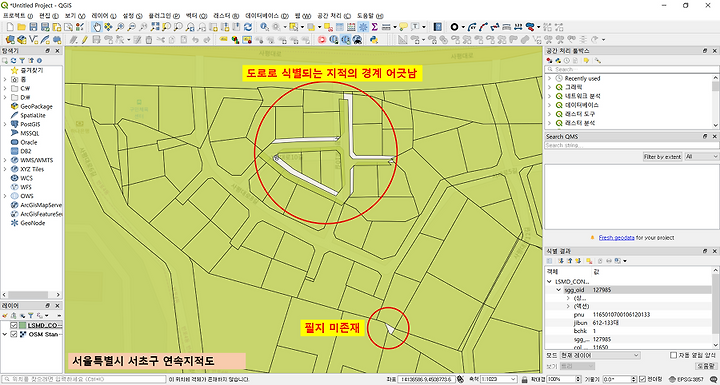The width and height of the screenshot is (720, 385).
Task: Open the Help contents book icon
Action: (x=437, y=27)
